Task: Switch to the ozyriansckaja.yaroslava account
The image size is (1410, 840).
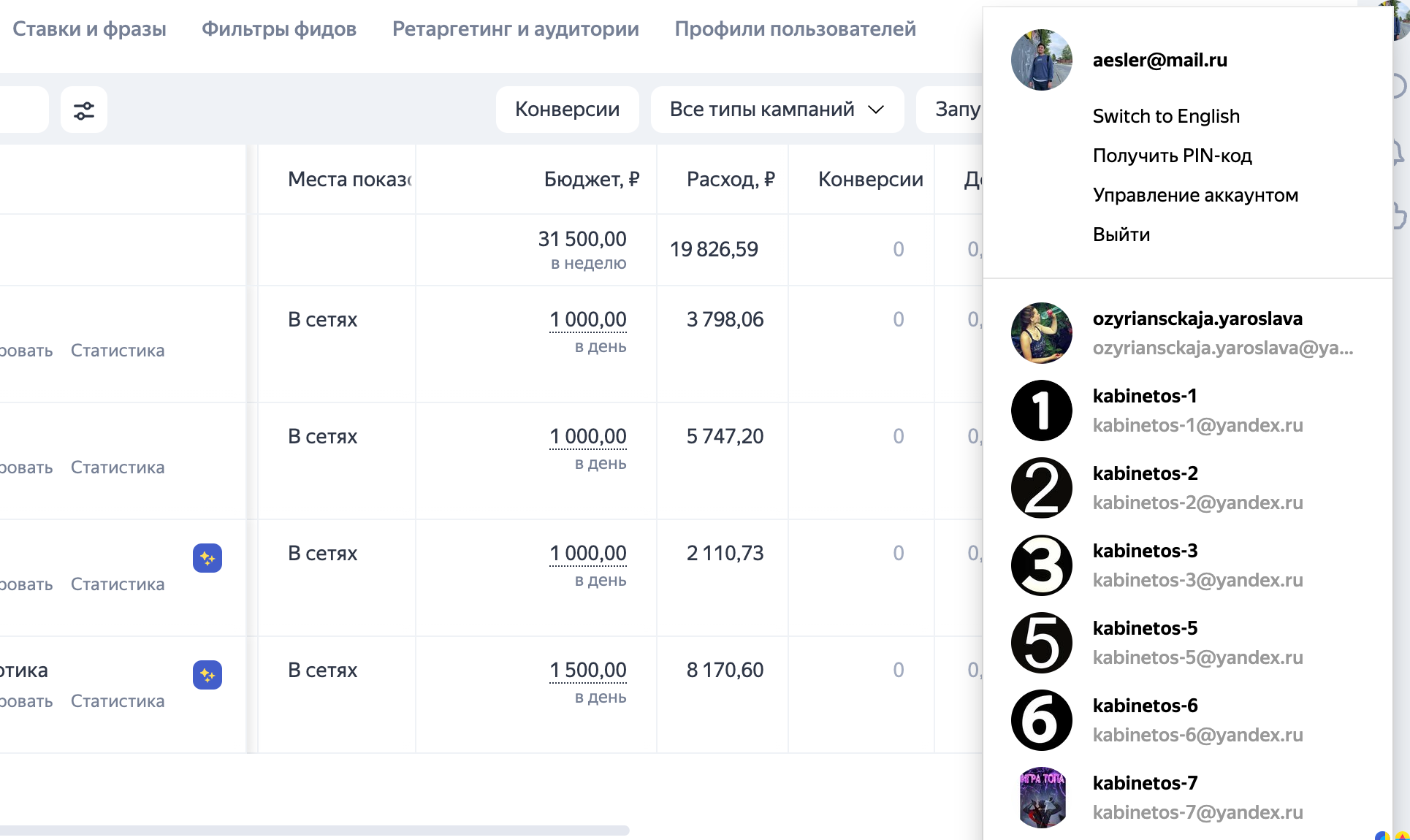Action: 1197,333
